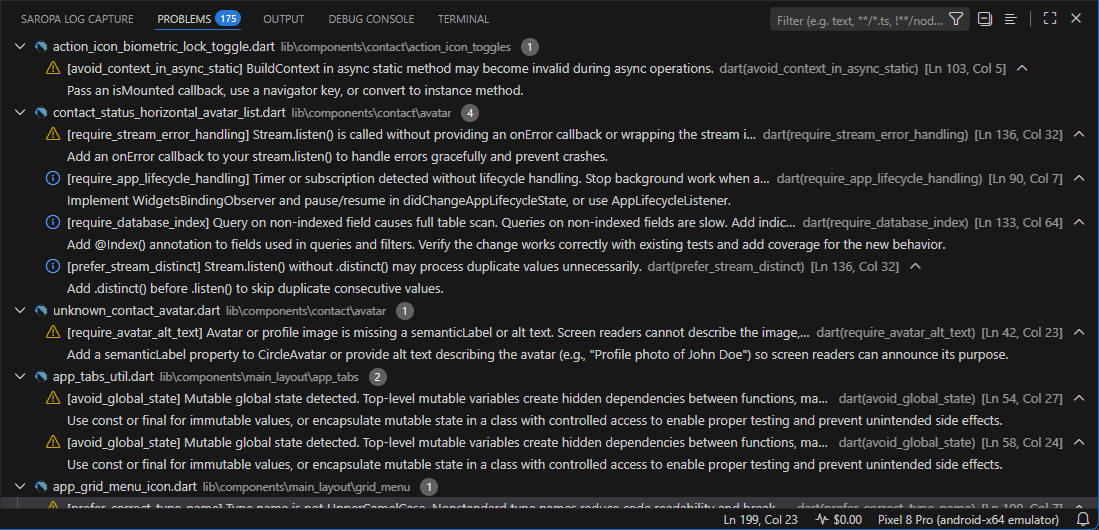Collapse avoid_context_in_async_static message chevron
Image resolution: width=1099 pixels, height=530 pixels.
point(1022,68)
